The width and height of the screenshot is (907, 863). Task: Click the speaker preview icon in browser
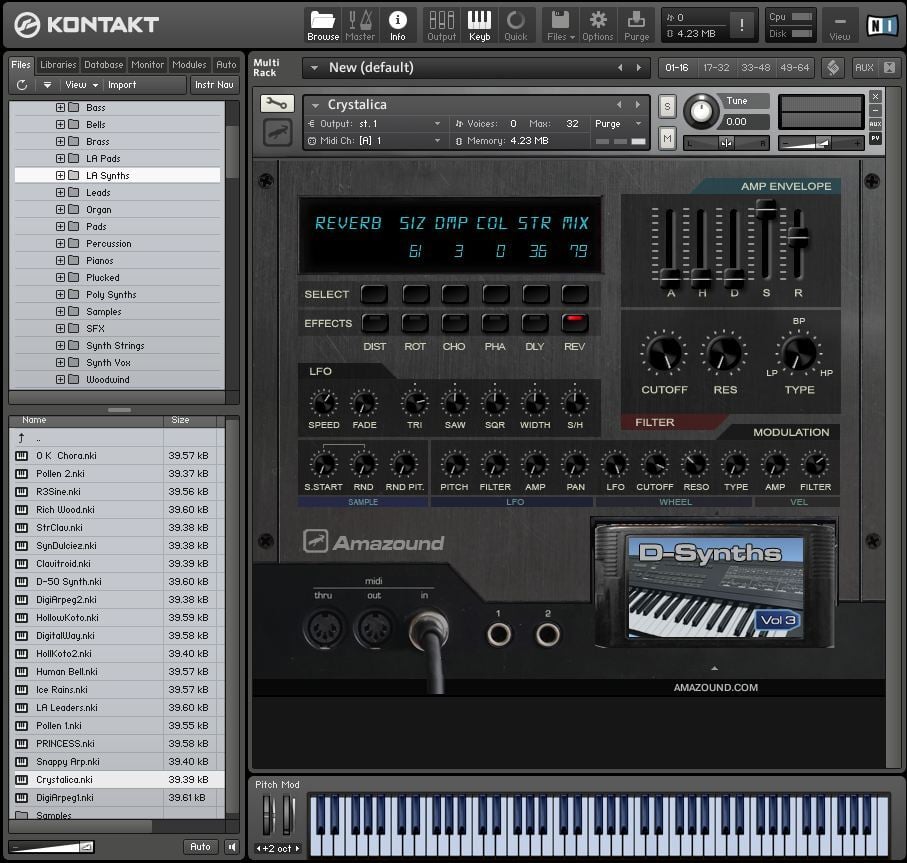point(232,847)
